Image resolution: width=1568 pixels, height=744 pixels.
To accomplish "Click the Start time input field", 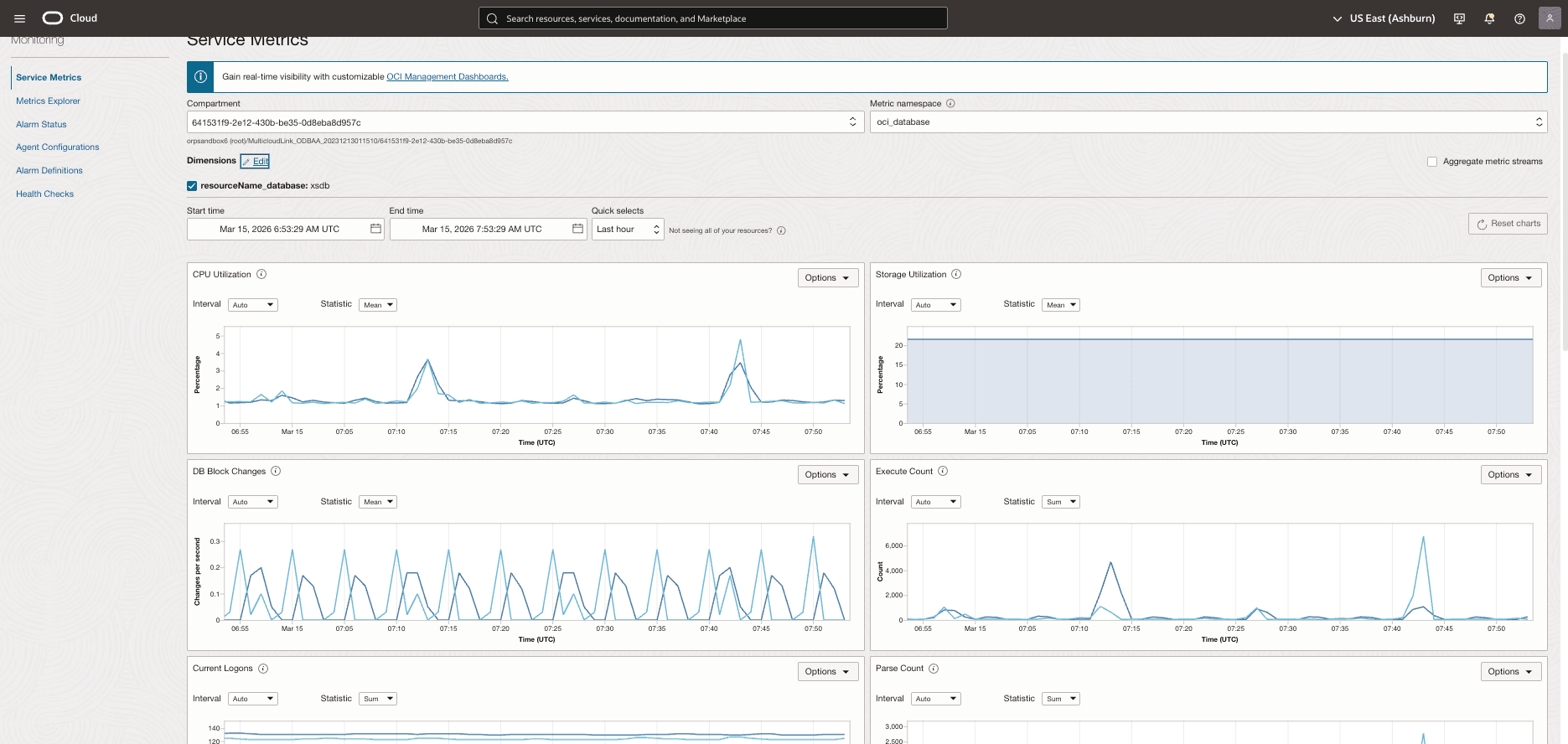I will (x=285, y=229).
